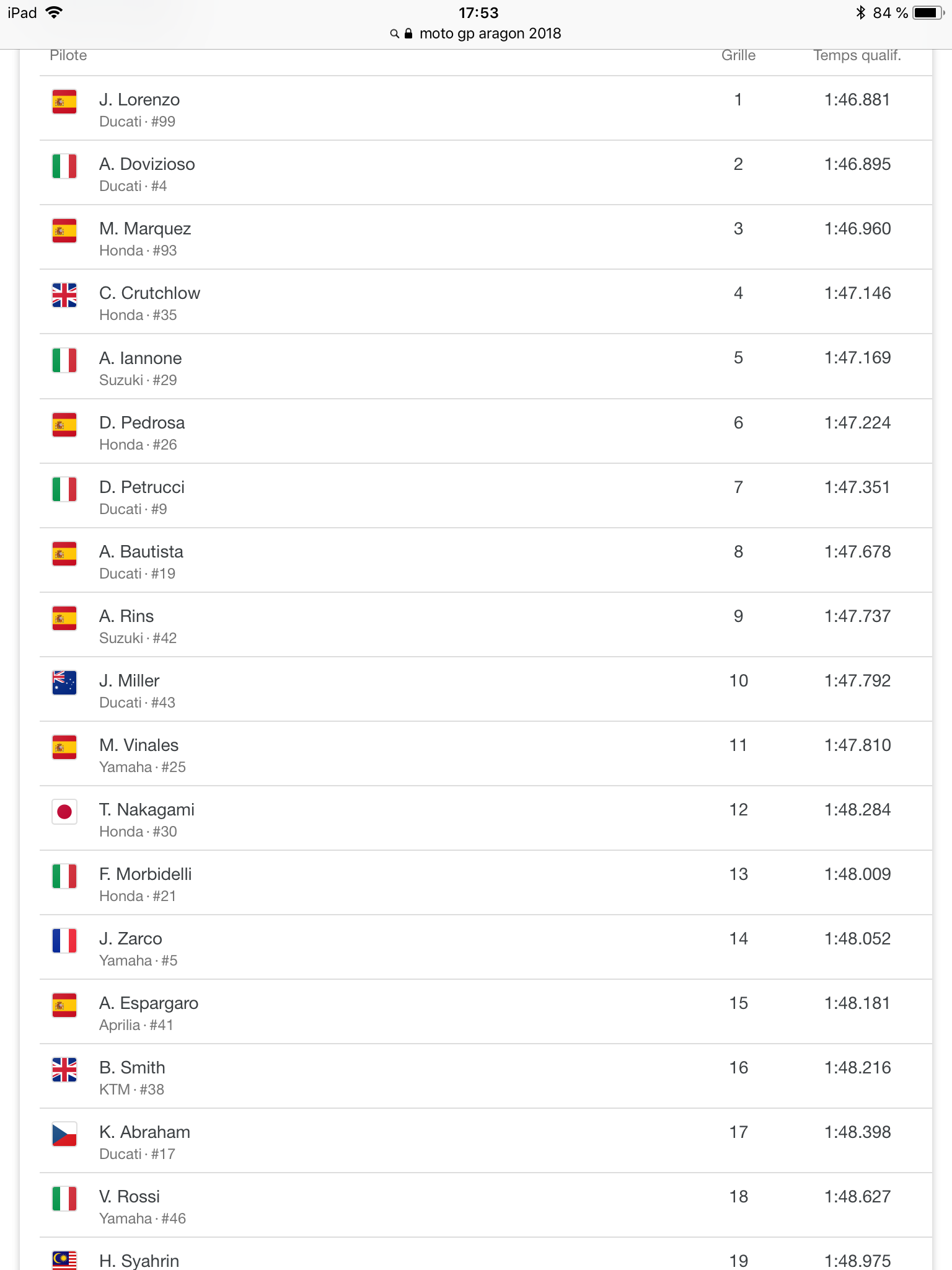Tap the battery indicator in status bar
The width and height of the screenshot is (952, 1270).
tap(928, 12)
